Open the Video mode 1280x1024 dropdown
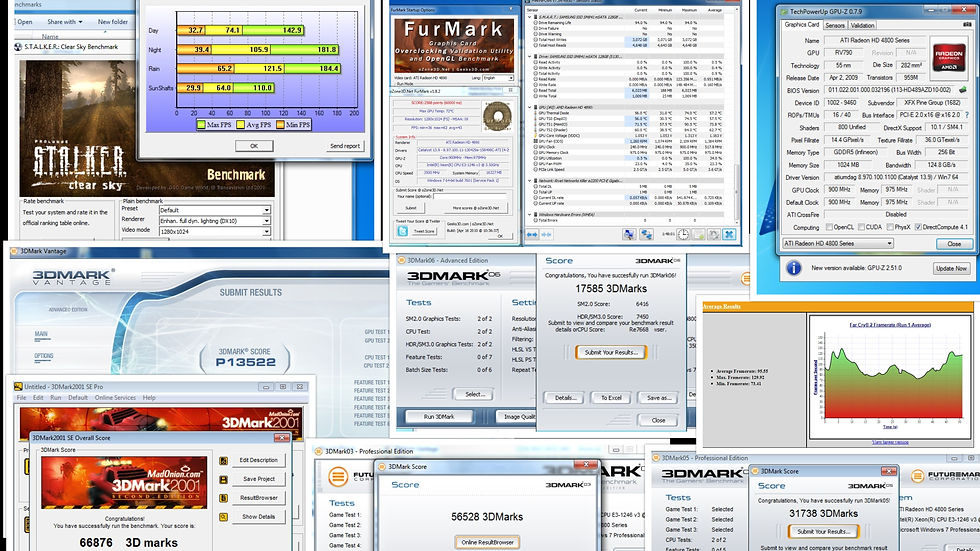Image resolution: width=980 pixels, height=551 pixels. click(x=214, y=231)
